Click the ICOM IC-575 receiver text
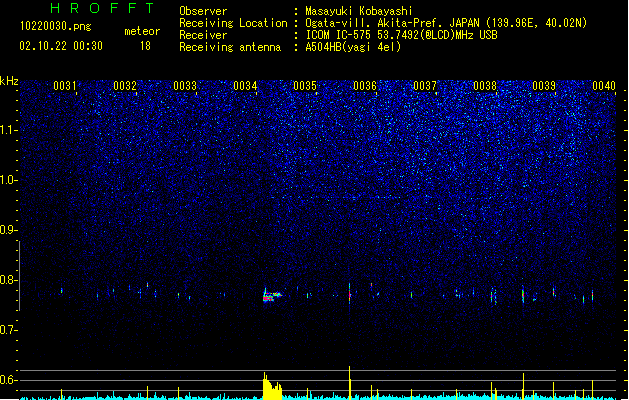The image size is (629, 400). click(x=402, y=35)
